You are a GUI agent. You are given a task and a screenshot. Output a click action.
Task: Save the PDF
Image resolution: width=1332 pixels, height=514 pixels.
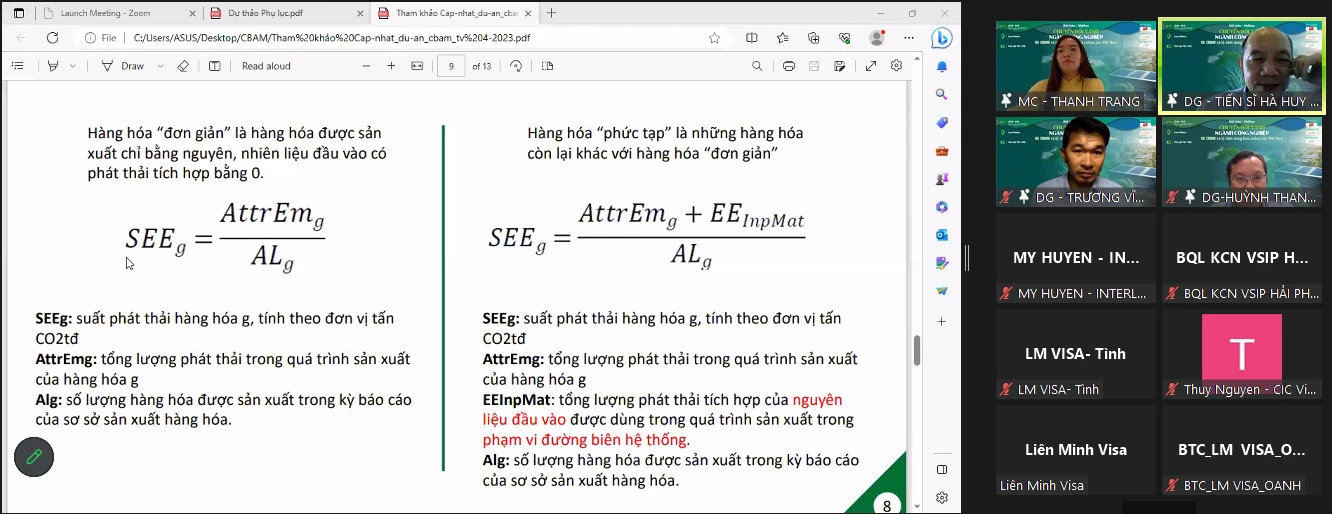click(x=814, y=66)
